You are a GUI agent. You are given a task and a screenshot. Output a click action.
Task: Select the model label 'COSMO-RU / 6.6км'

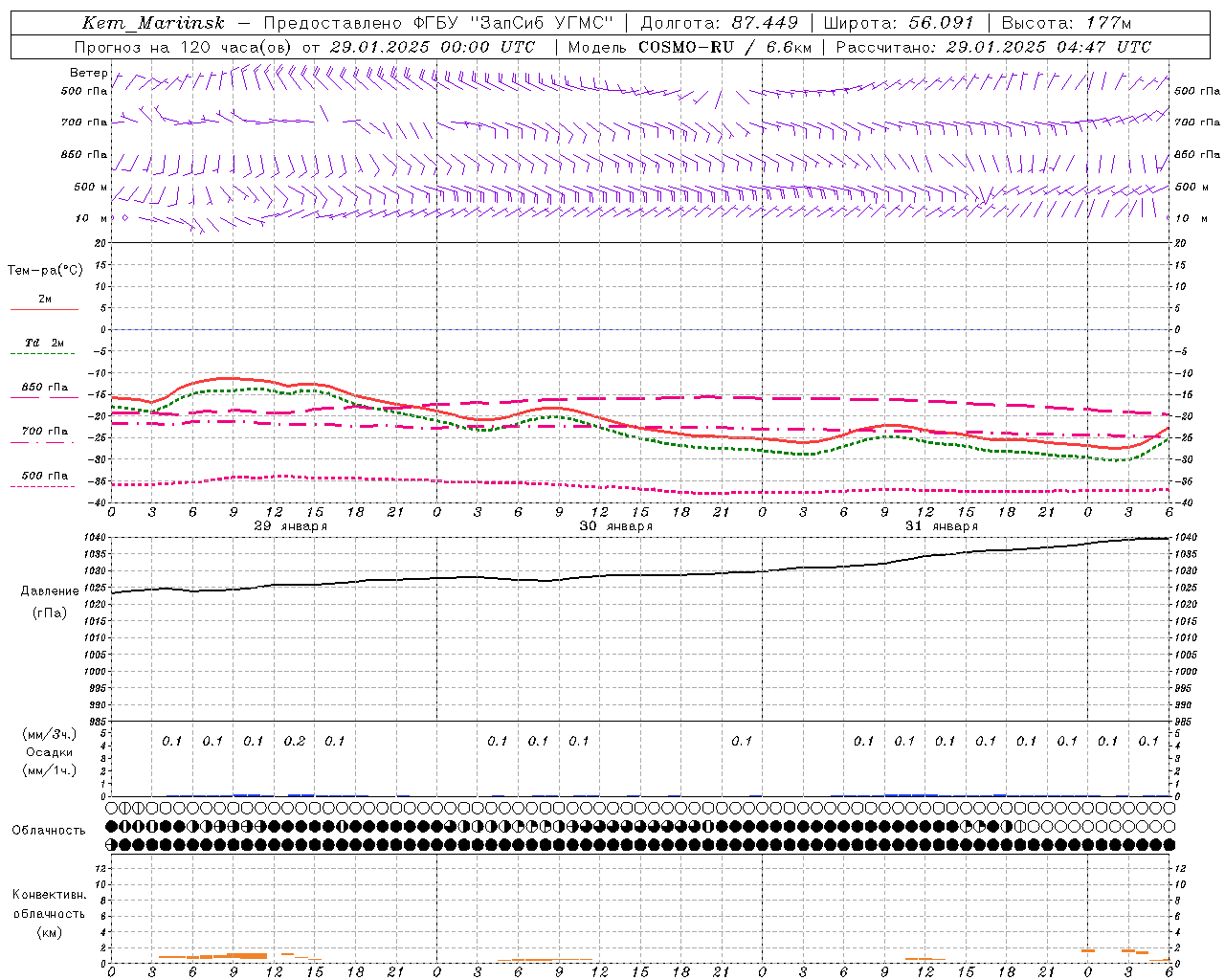click(x=725, y=47)
